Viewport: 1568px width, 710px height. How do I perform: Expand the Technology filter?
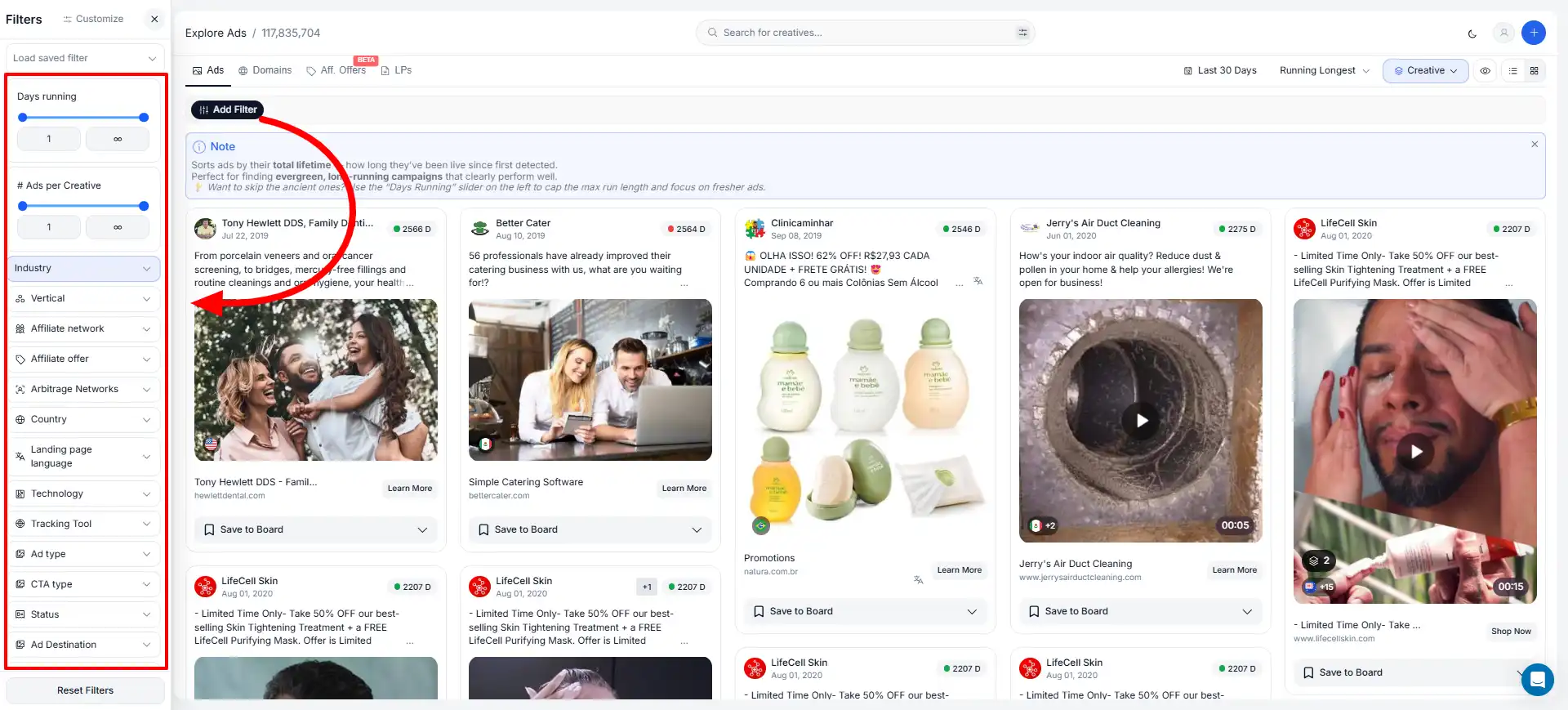[85, 493]
